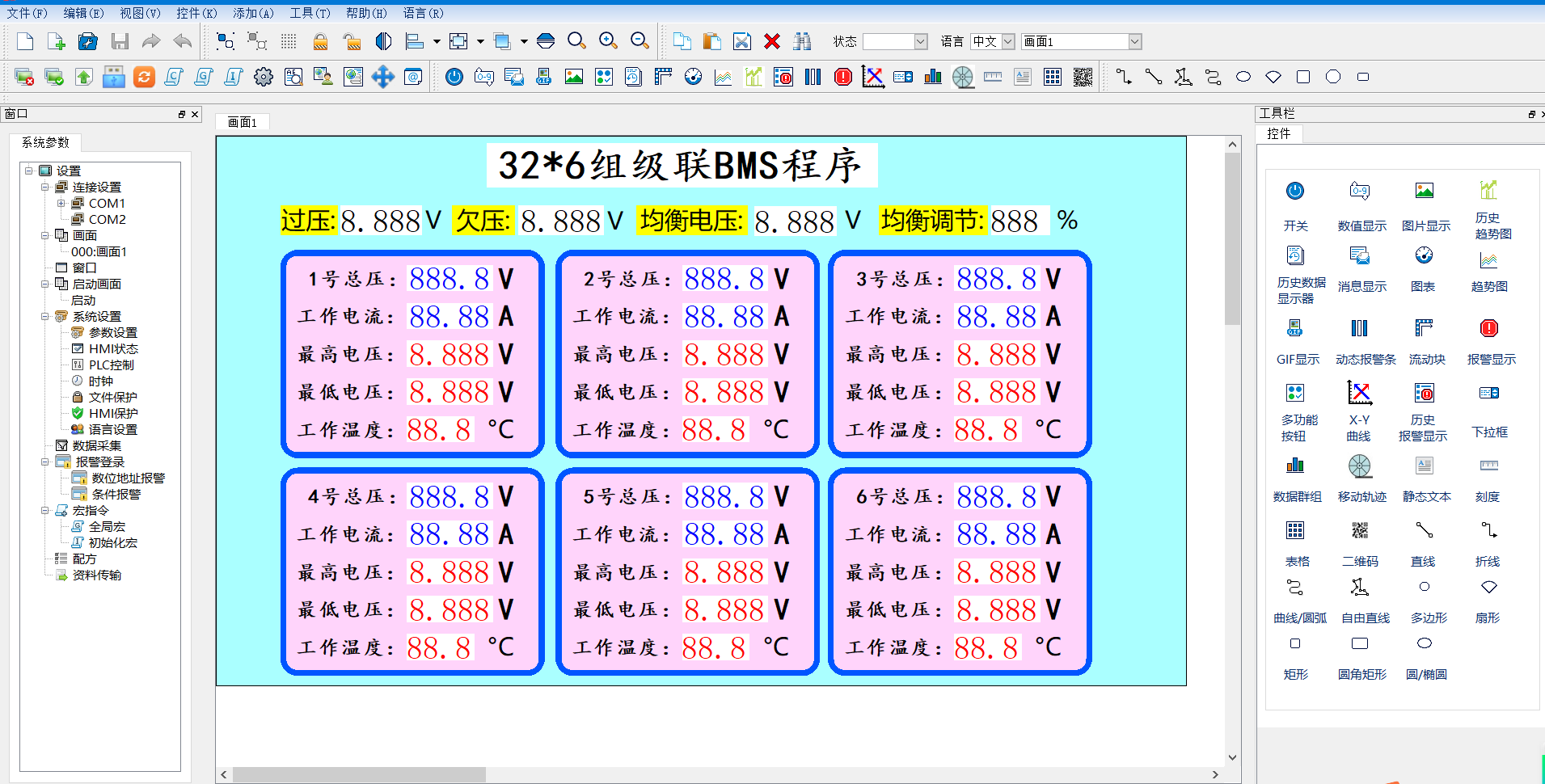Viewport: 1545px width, 784px height.
Task: Click the 粘贴 paste toolbar icon
Action: pos(711,41)
